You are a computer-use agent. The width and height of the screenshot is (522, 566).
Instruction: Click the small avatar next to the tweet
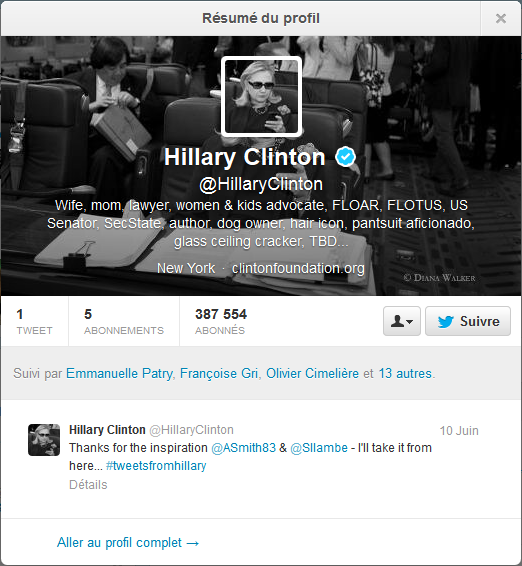click(44, 440)
